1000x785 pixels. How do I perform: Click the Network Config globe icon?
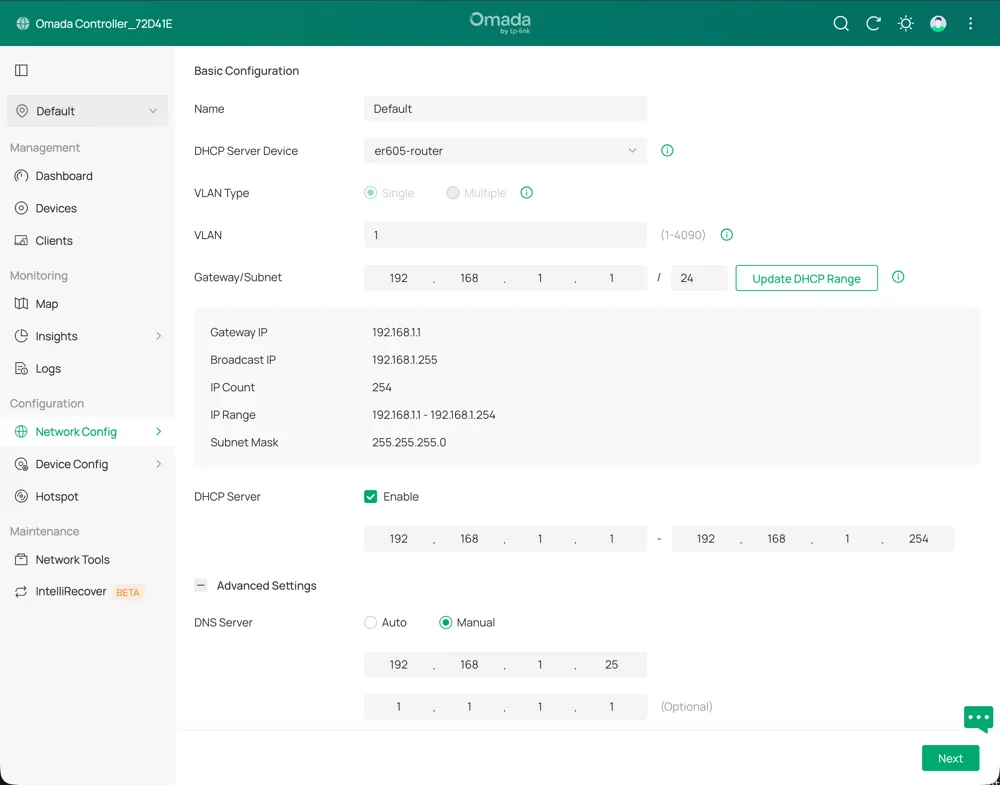tap(21, 432)
